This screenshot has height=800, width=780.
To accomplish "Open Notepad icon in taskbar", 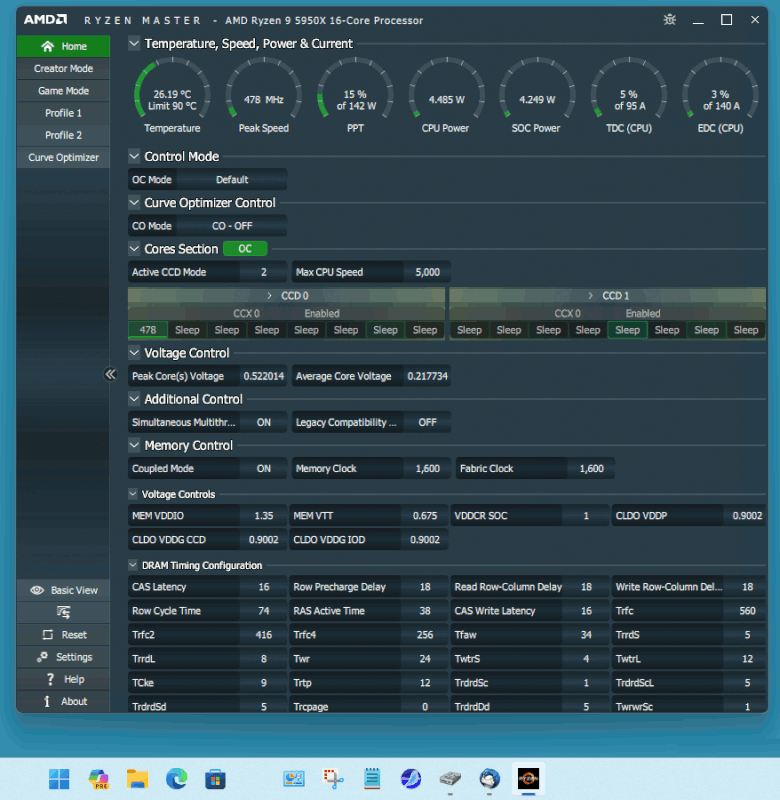I will (x=372, y=779).
